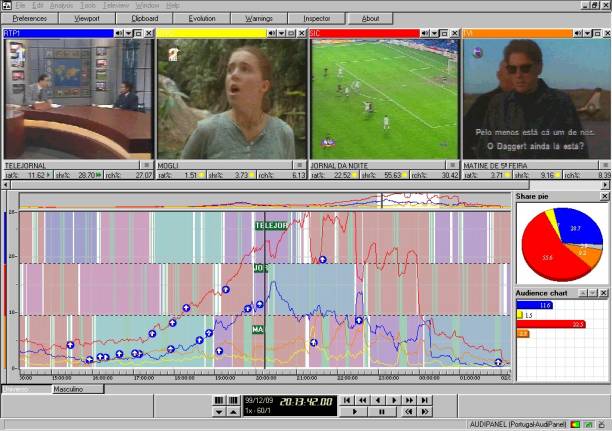Toggle speaker on yellow channel 2 panel
Image resolution: width=612 pixels, height=431 pixels.
point(271,34)
